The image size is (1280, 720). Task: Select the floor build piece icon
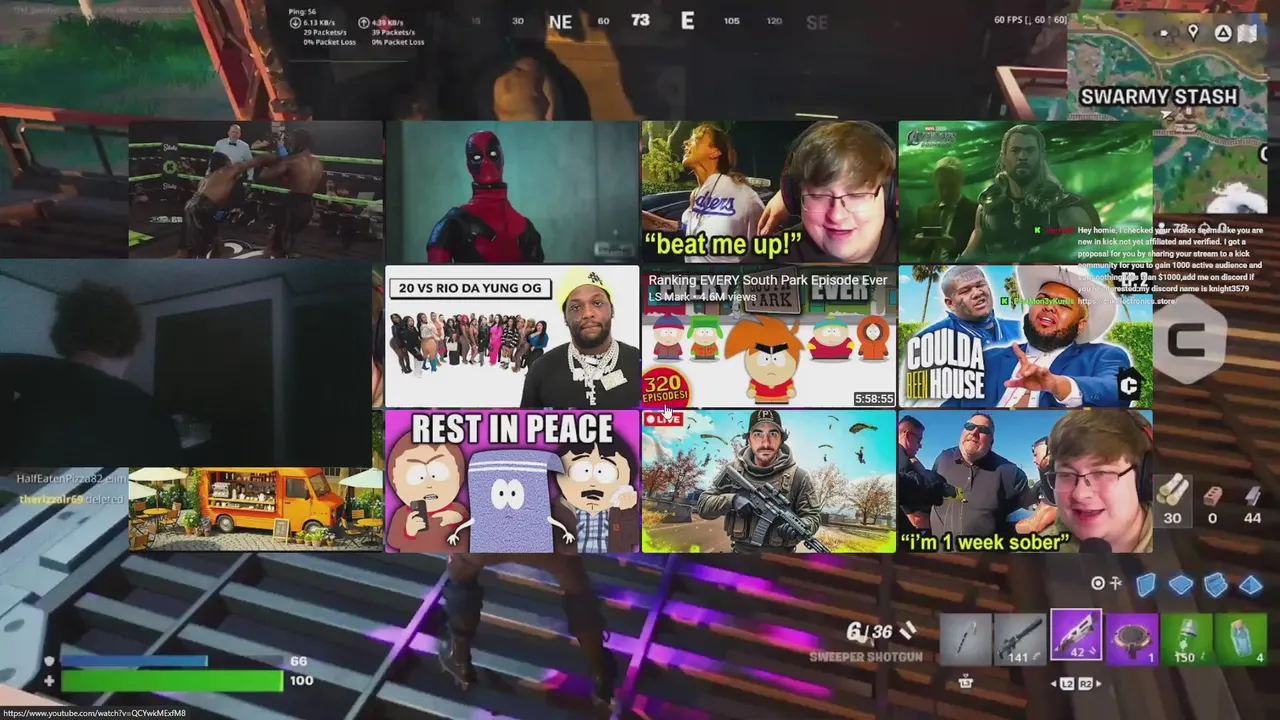pyautogui.click(x=1181, y=585)
